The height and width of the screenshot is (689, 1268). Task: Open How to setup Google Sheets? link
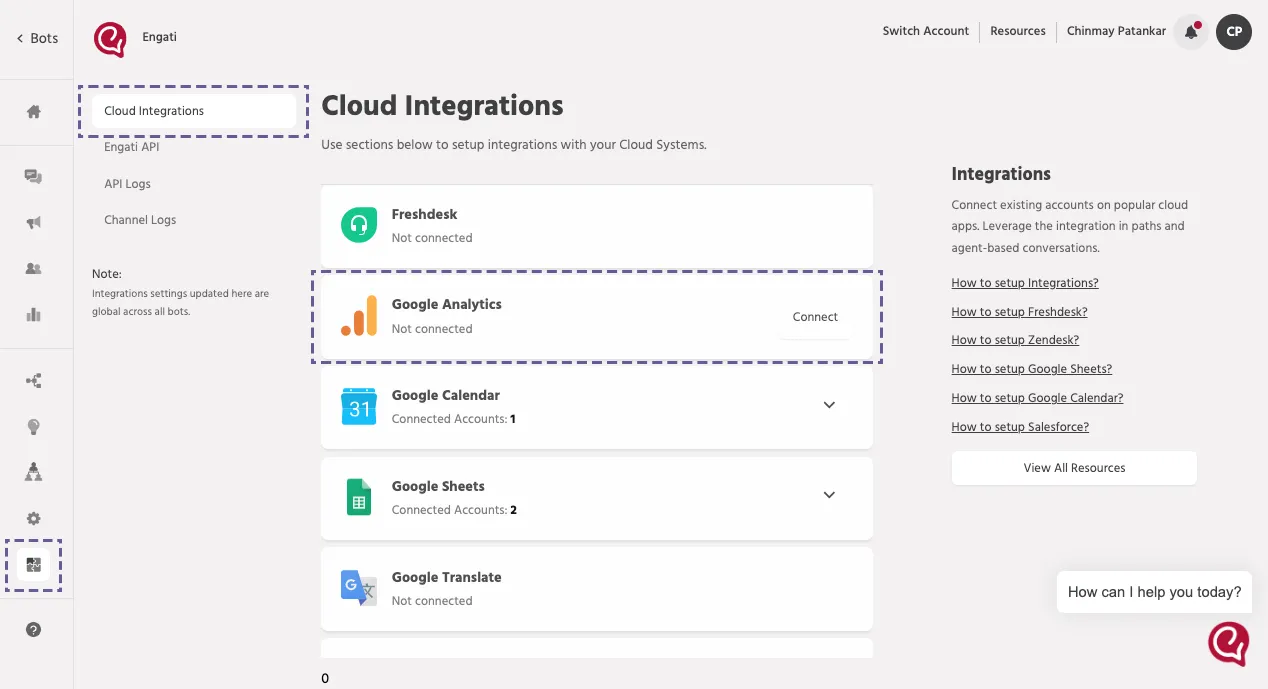[1032, 369]
